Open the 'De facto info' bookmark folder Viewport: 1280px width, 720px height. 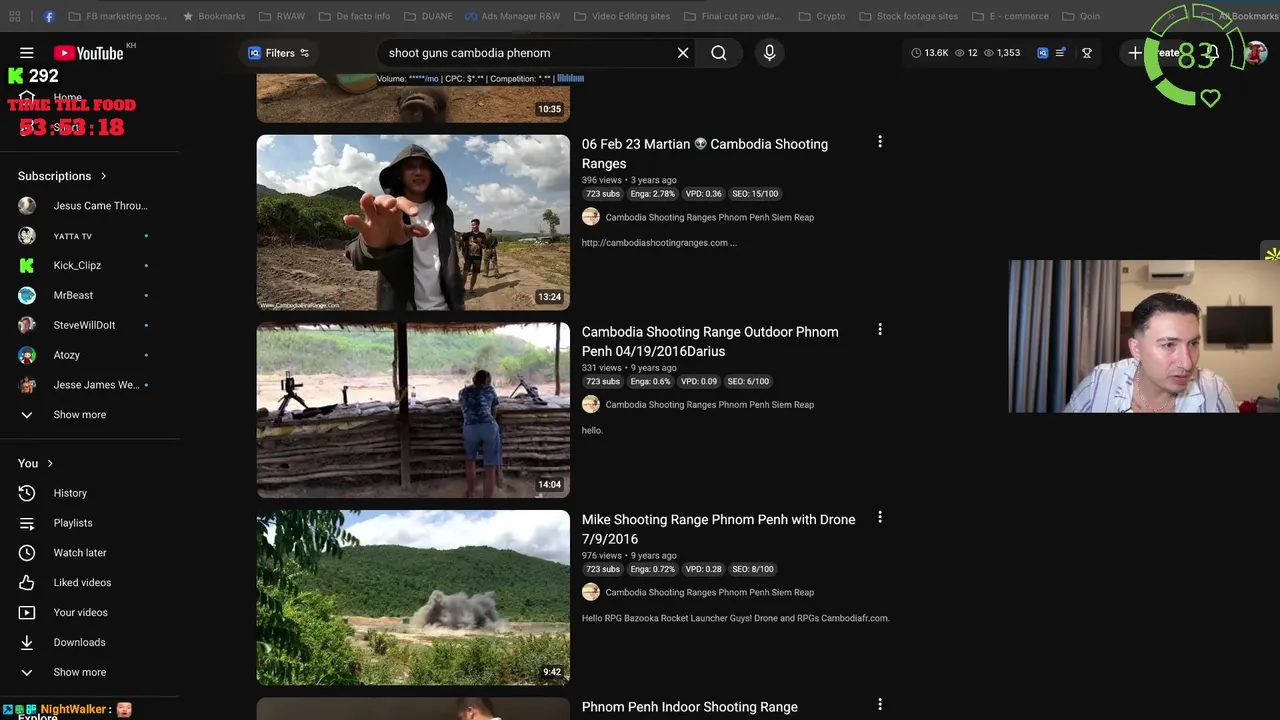point(354,16)
